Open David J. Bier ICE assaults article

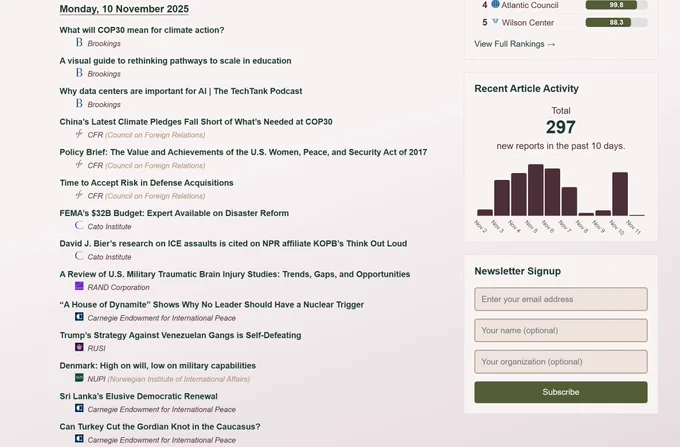pyautogui.click(x=233, y=243)
